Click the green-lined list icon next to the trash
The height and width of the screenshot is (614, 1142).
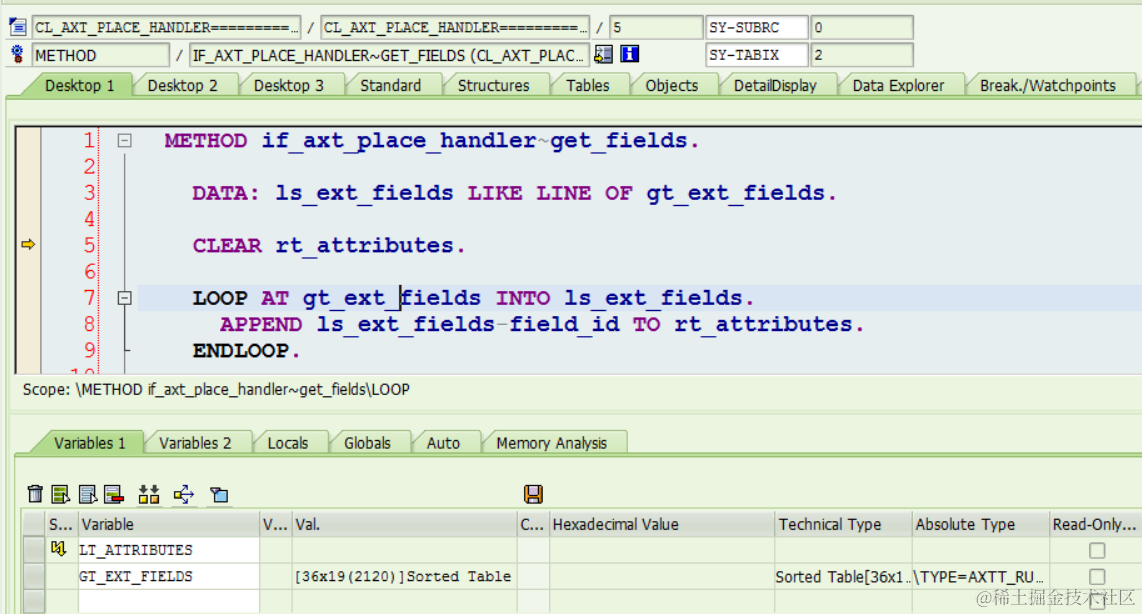(x=60, y=495)
